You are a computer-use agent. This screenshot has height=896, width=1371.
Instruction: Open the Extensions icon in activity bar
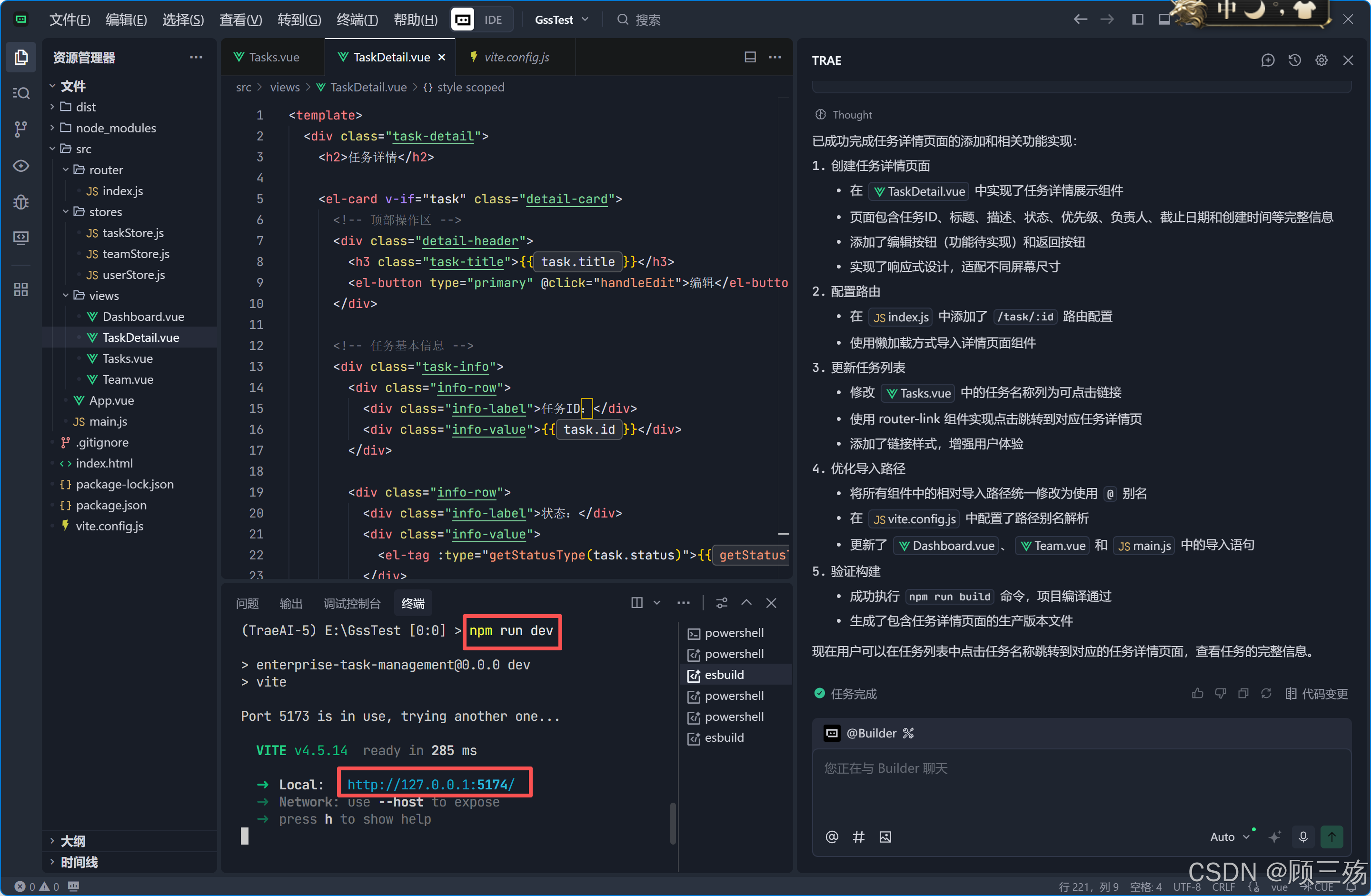tap(21, 289)
